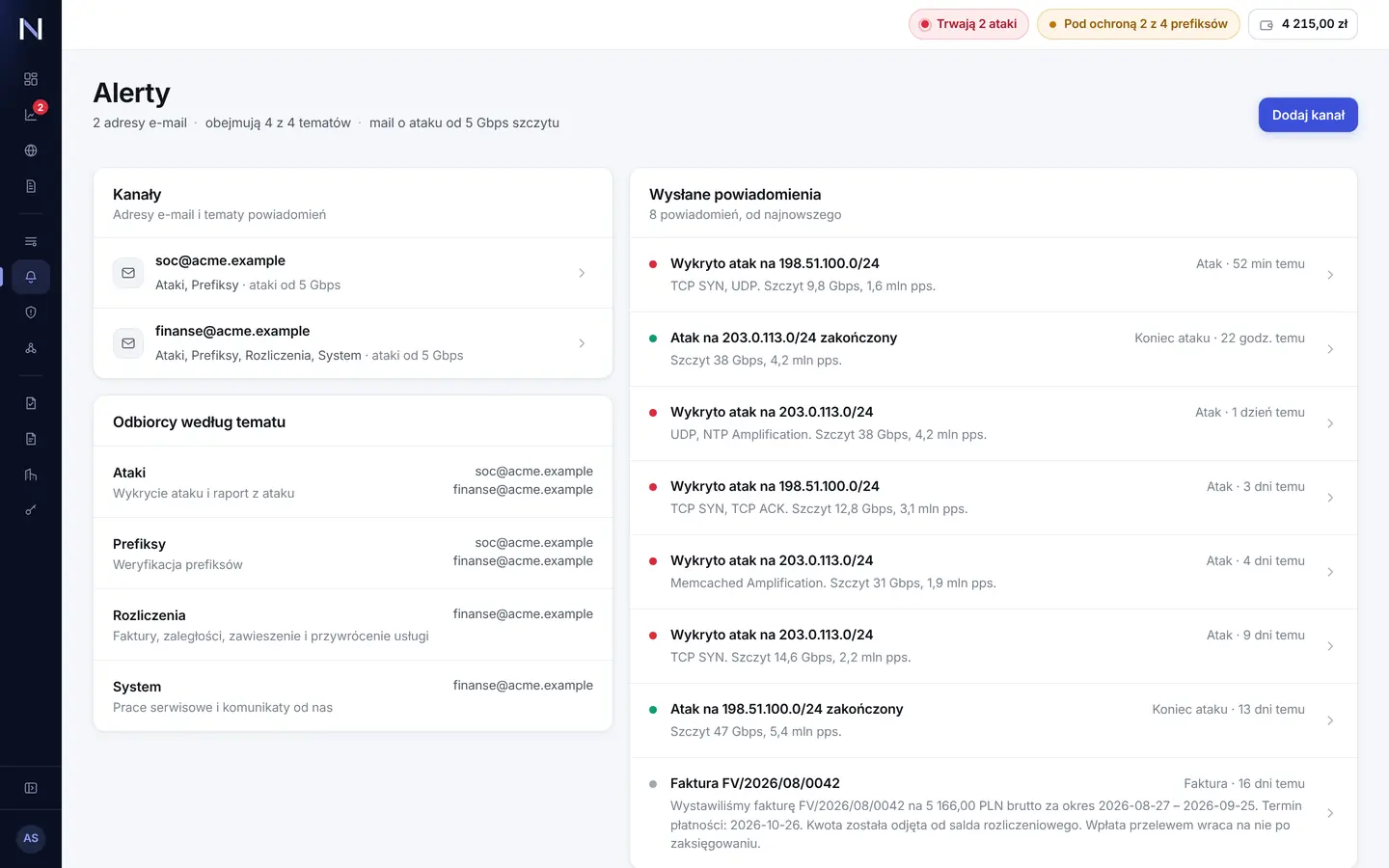Select the bell alerts icon in sidebar
This screenshot has height=868, width=1389.
pyautogui.click(x=31, y=277)
